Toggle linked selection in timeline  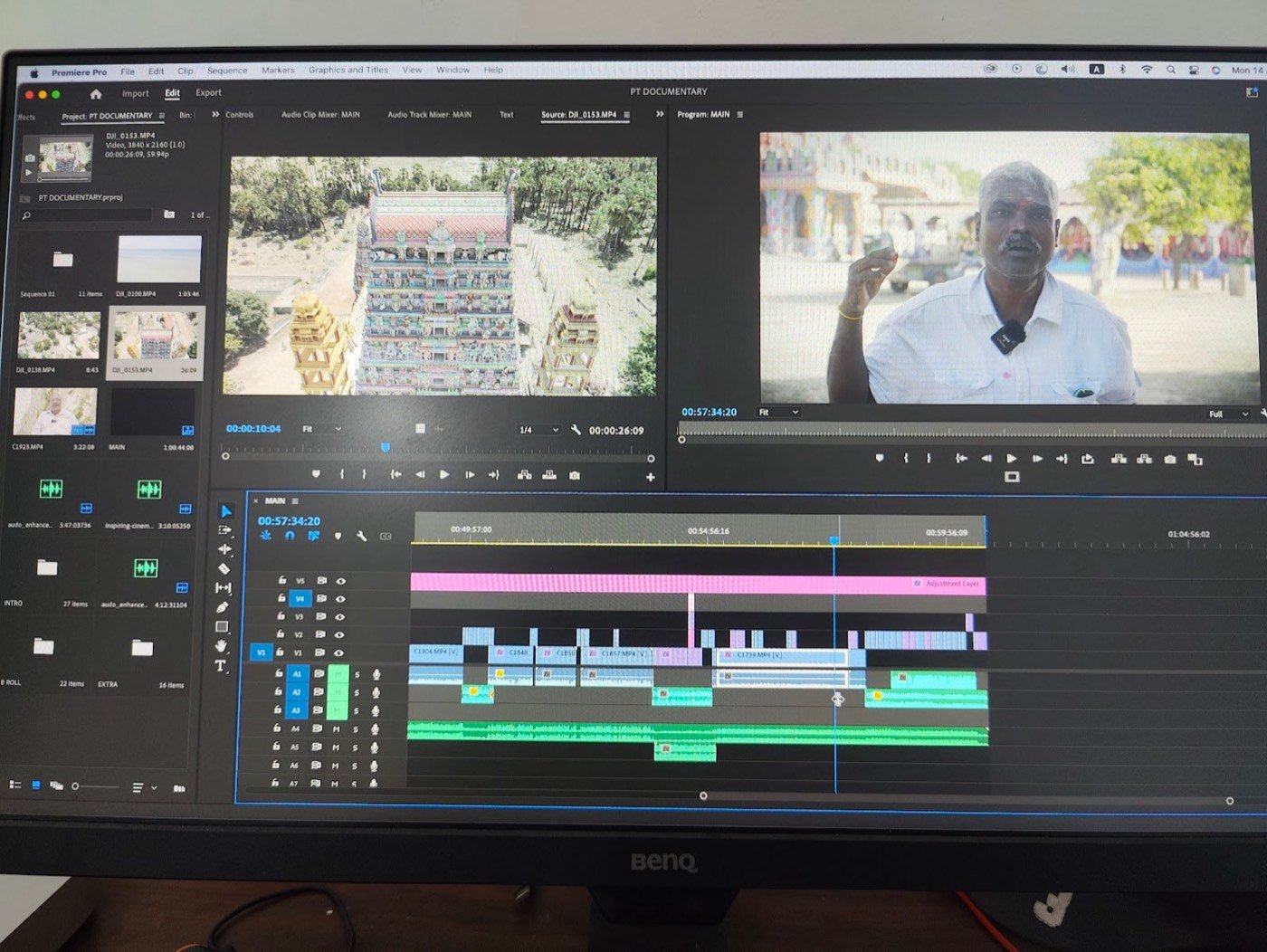pyautogui.click(x=313, y=536)
